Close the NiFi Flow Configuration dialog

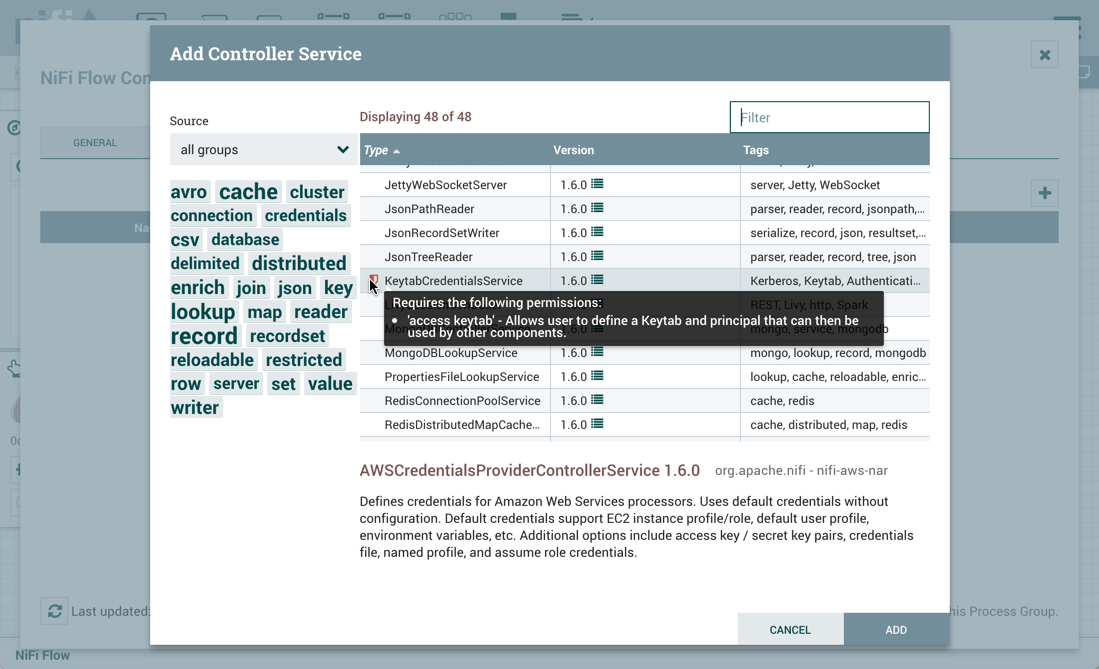pyautogui.click(x=1044, y=55)
